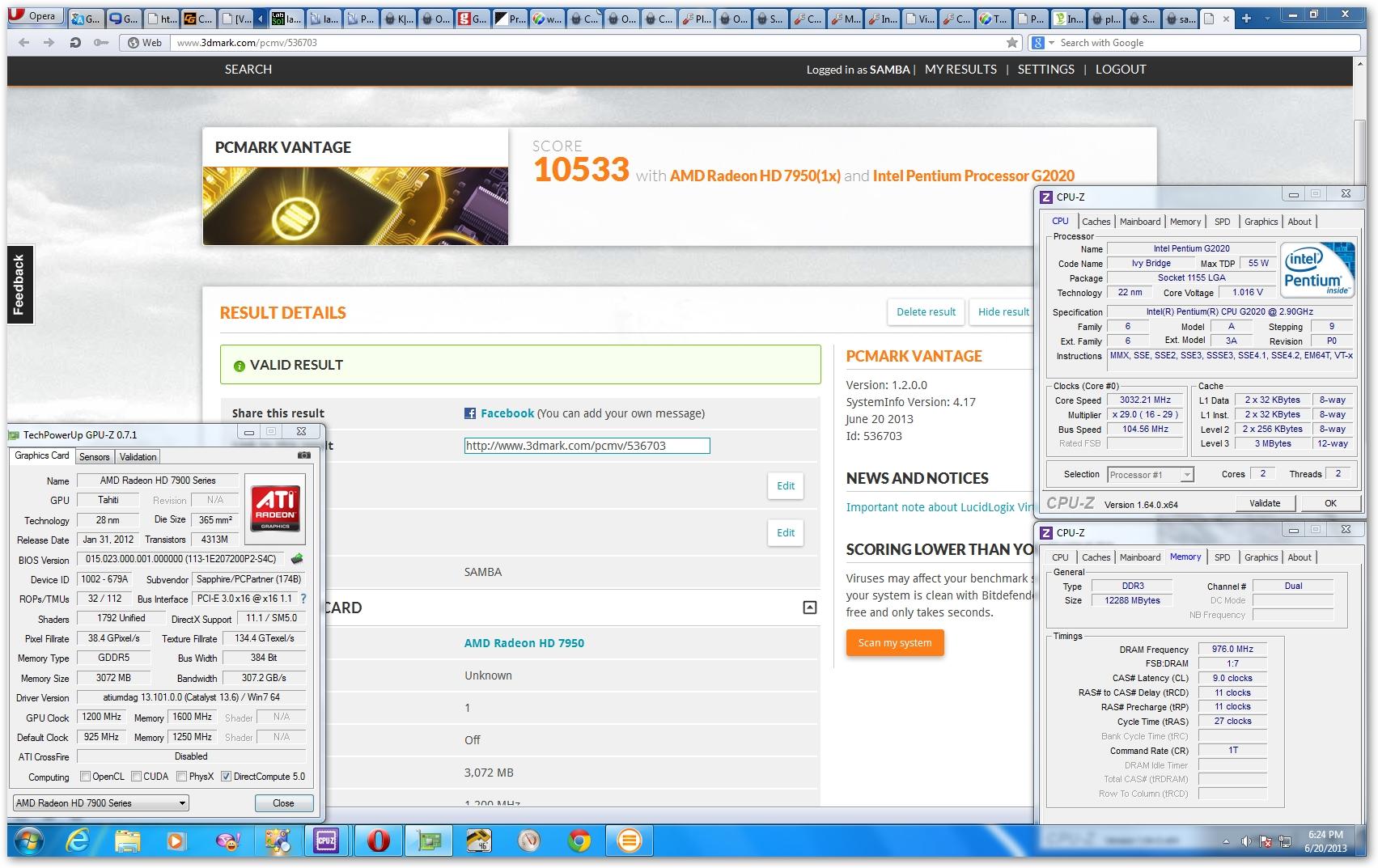Click the GPU-Z BIOS save chip icon
This screenshot has height=868, width=1378.
coord(298,558)
